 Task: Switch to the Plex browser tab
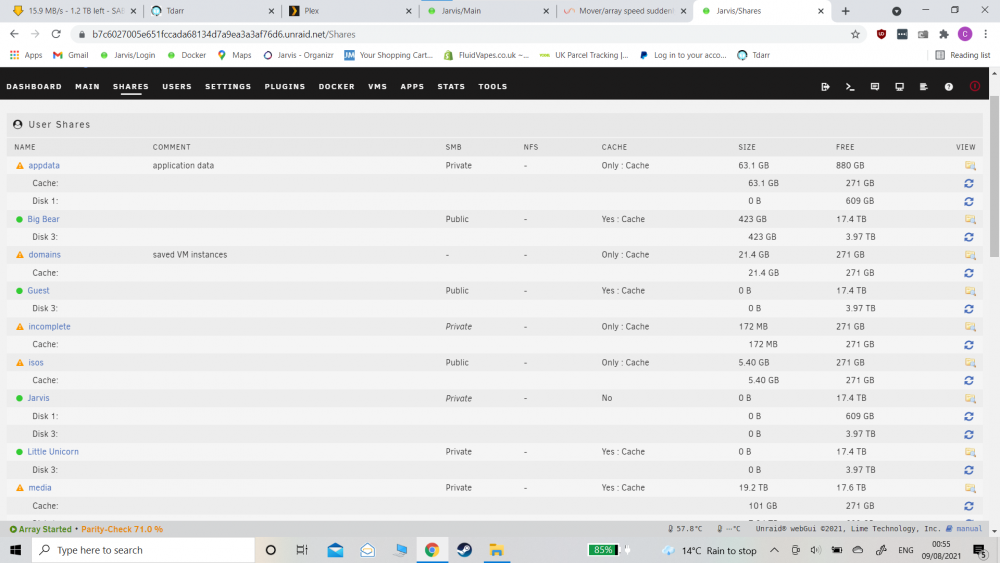[348, 11]
